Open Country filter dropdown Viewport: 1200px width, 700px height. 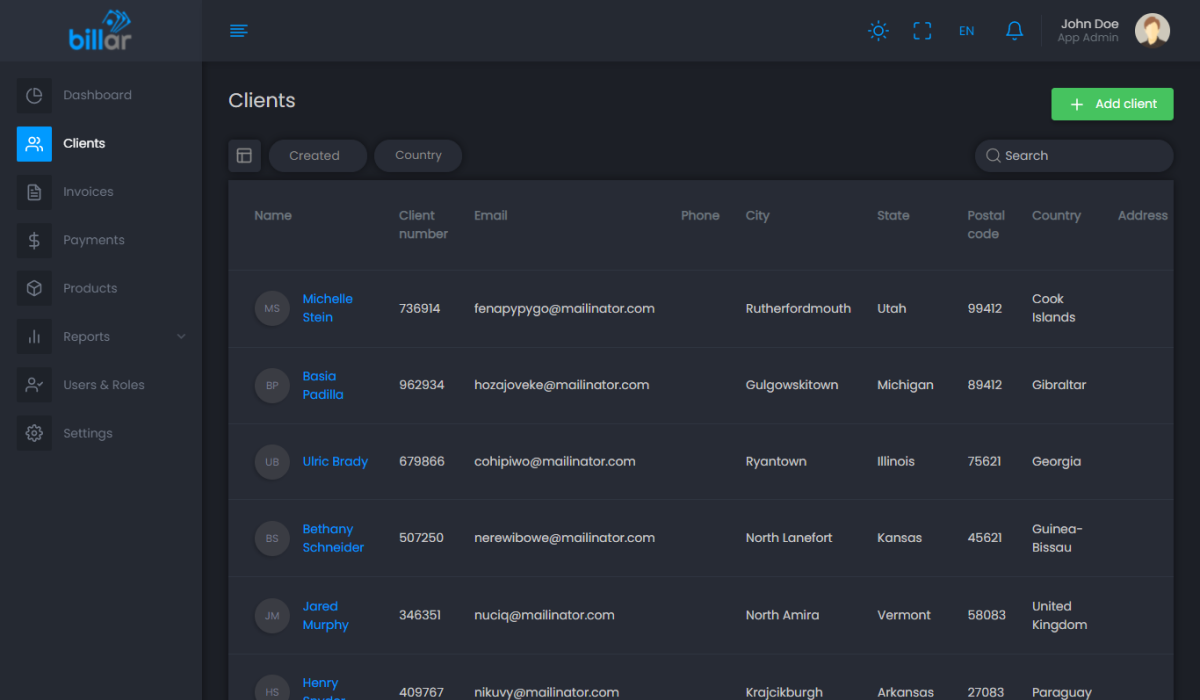pyautogui.click(x=418, y=156)
